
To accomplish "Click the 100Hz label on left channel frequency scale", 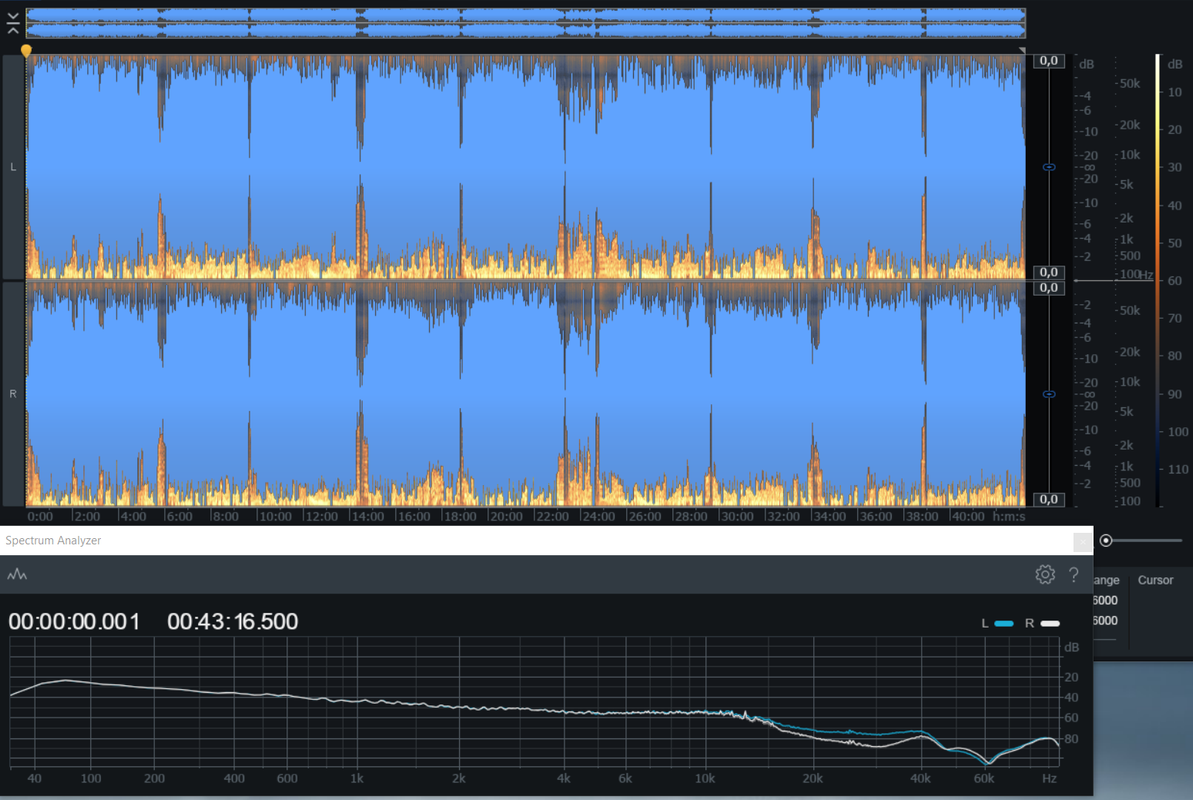I will (1137, 274).
